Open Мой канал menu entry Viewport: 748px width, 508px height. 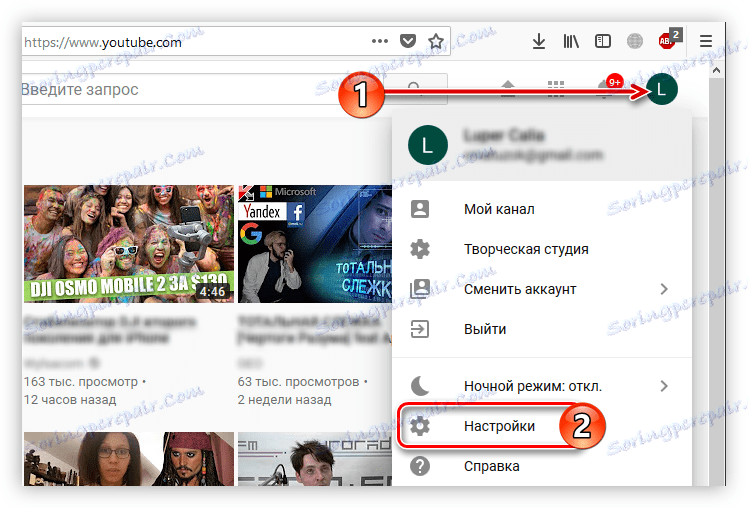click(542, 209)
